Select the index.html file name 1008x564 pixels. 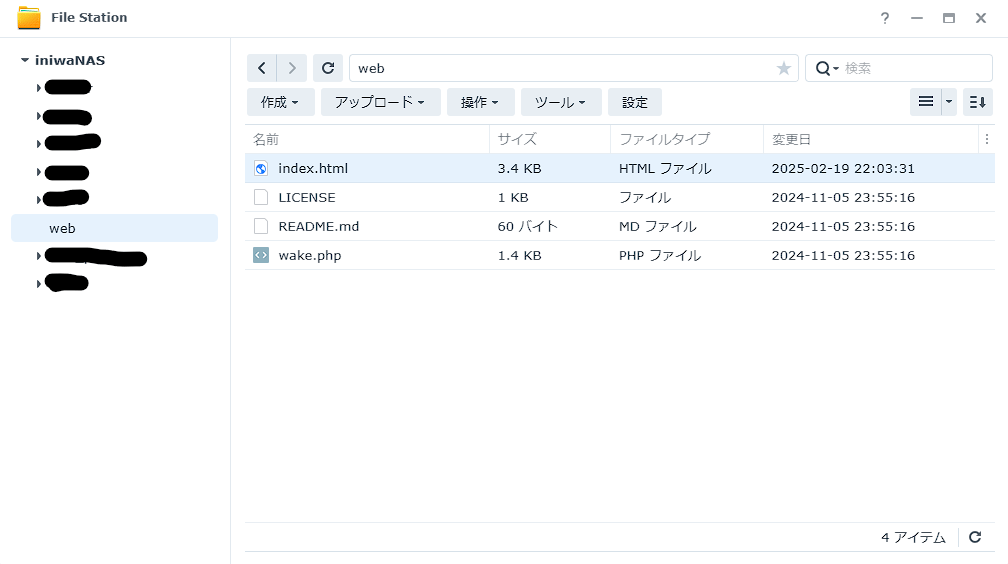tap(313, 168)
